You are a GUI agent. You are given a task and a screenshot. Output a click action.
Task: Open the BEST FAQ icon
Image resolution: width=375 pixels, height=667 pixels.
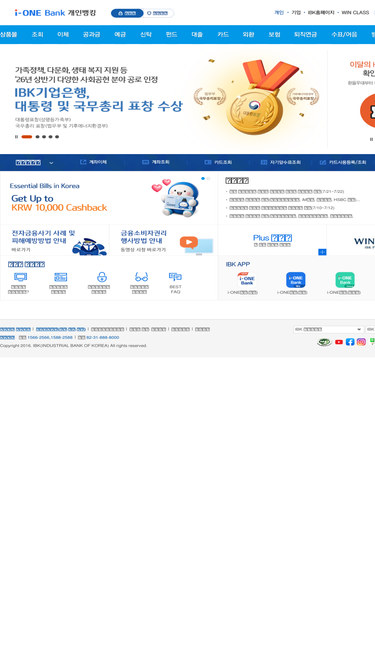click(176, 283)
